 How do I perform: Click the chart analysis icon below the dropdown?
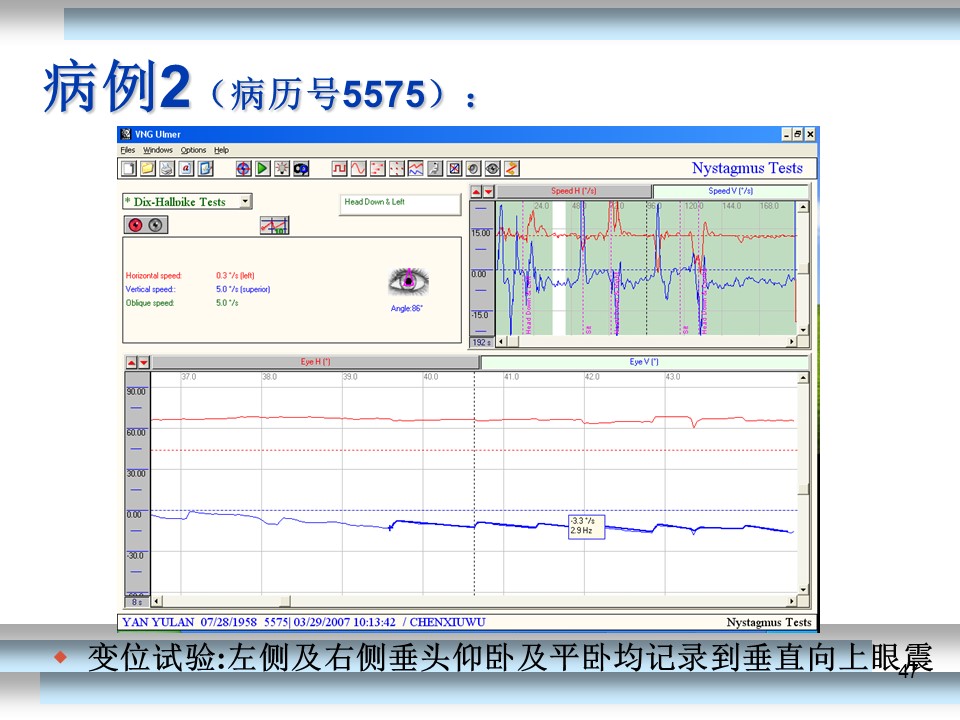point(273,226)
